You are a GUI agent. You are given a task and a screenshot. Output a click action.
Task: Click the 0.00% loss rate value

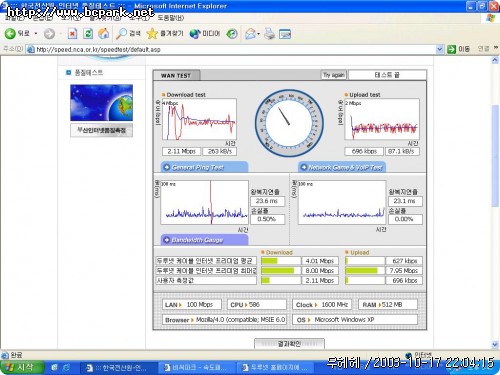pos(405,219)
